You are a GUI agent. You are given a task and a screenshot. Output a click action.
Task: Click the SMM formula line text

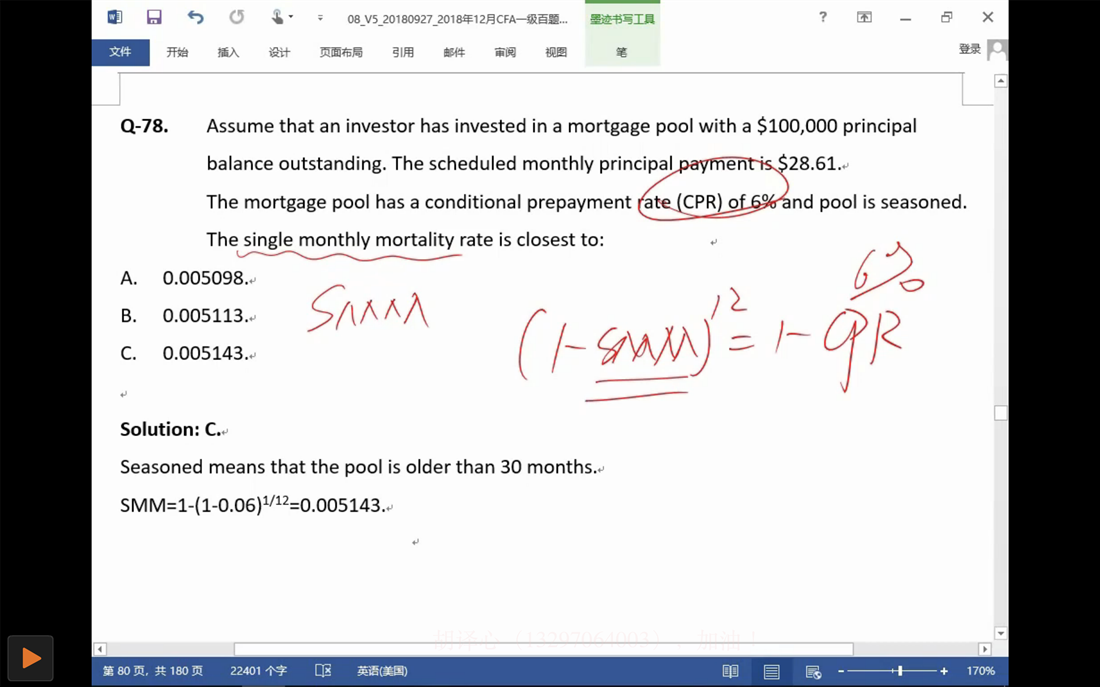tap(253, 505)
